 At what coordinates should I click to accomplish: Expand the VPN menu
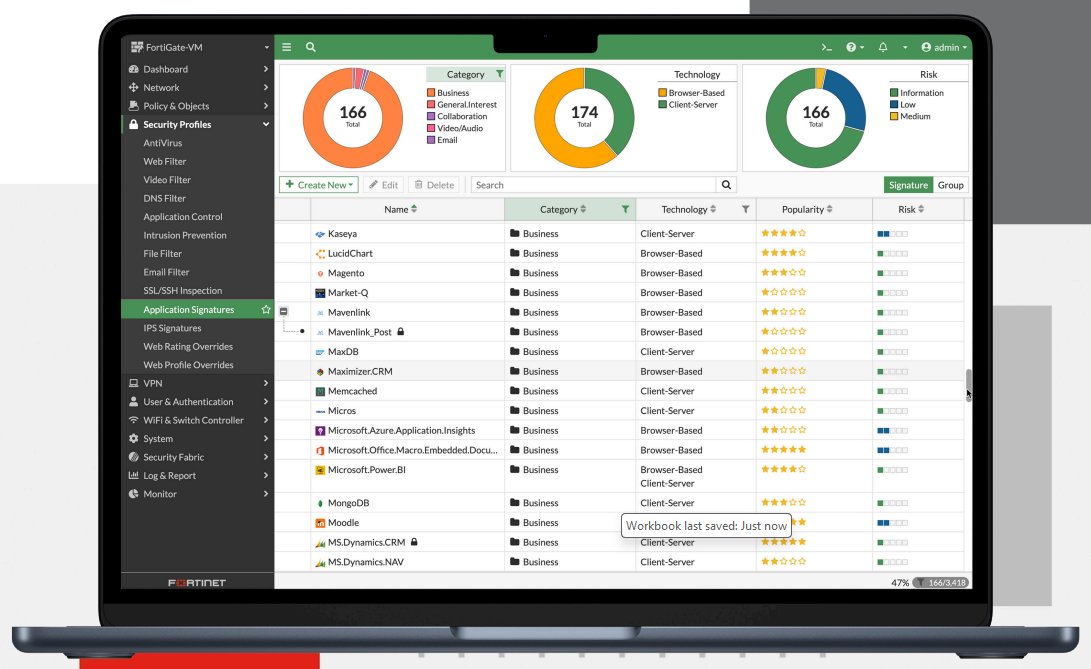point(198,384)
